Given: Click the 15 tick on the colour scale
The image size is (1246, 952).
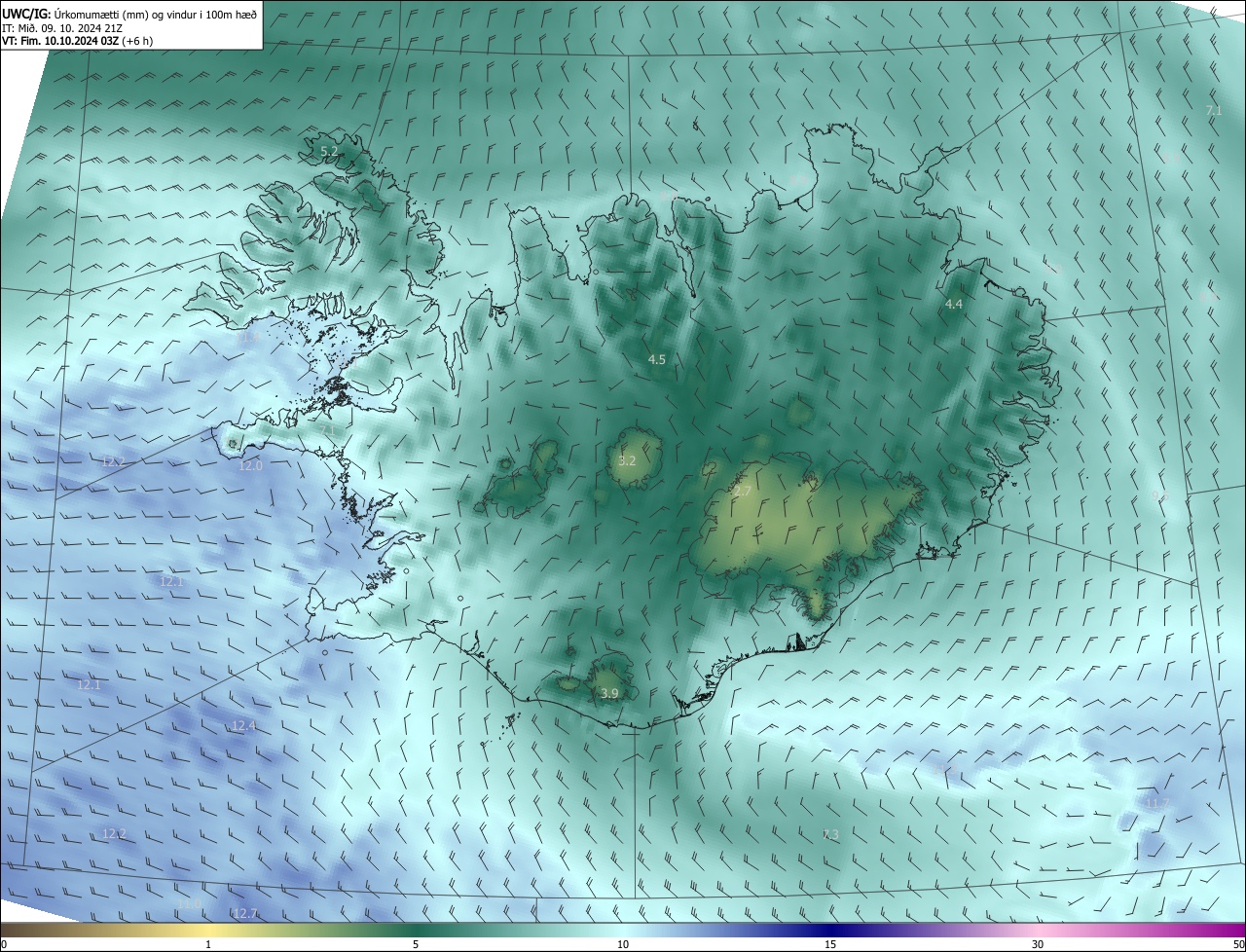Looking at the screenshot, I should (x=830, y=944).
